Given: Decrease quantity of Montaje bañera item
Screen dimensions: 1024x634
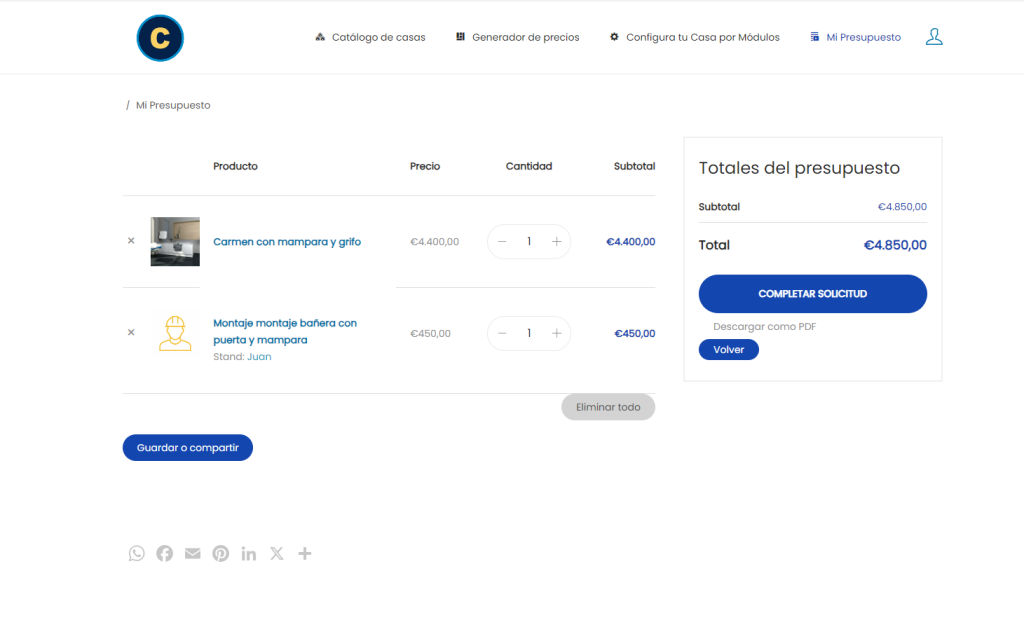Looking at the screenshot, I should (502, 333).
